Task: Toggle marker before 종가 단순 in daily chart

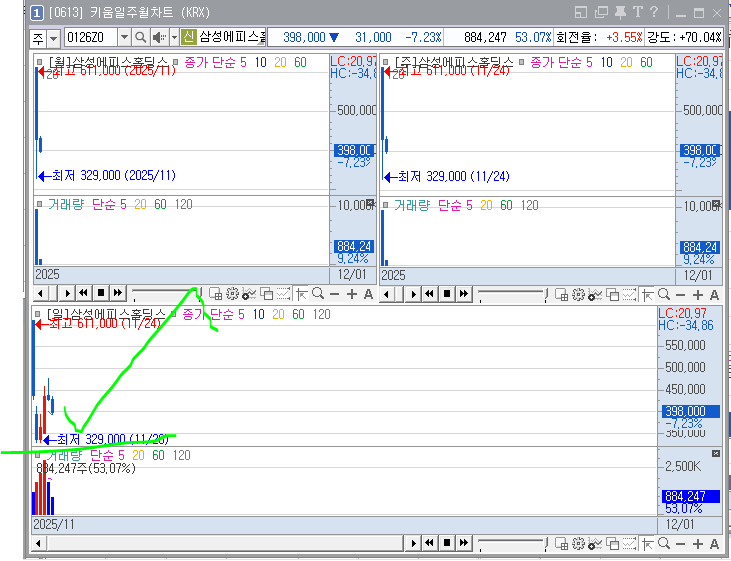Action: pos(173,314)
